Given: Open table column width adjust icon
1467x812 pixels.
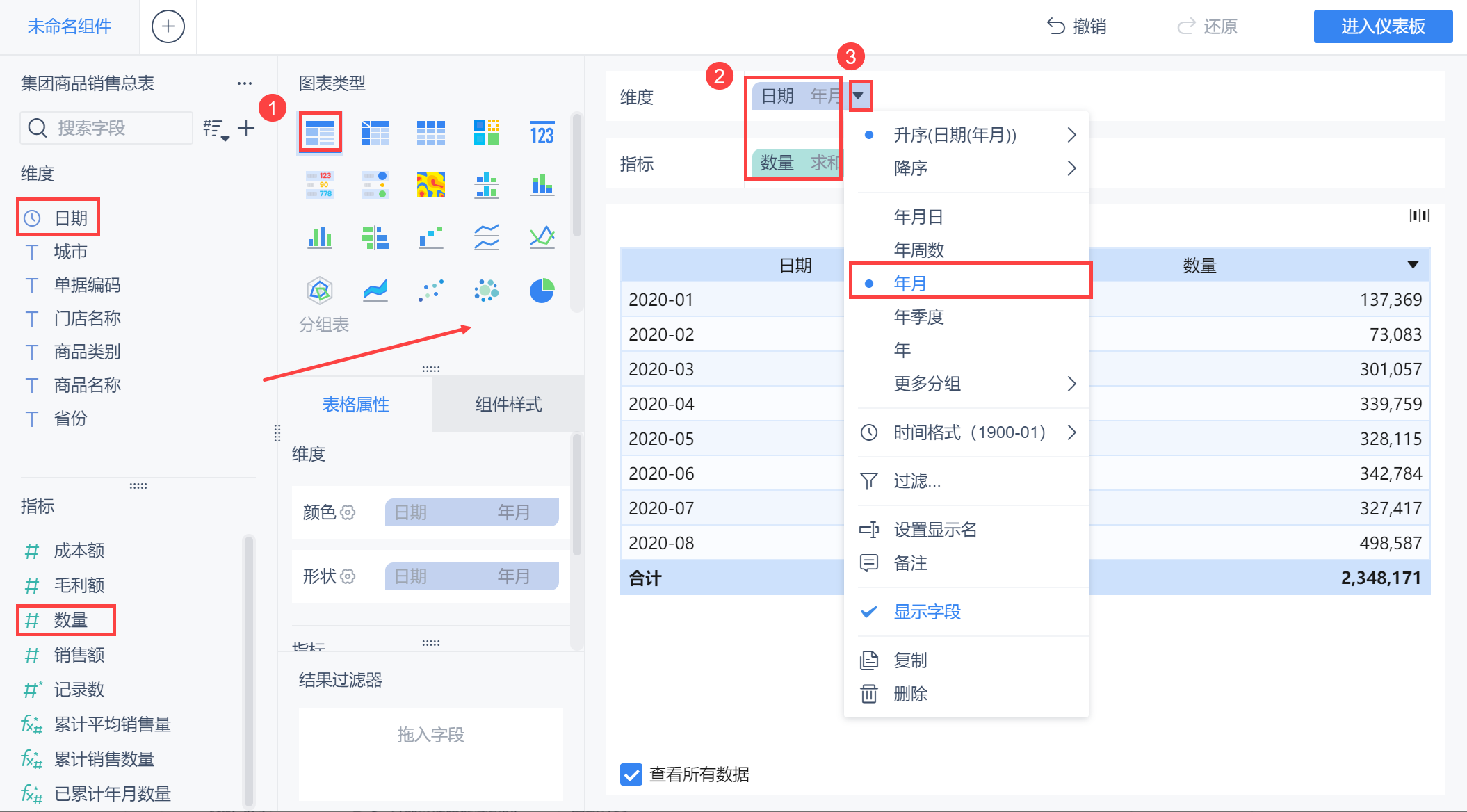Looking at the screenshot, I should (x=1419, y=216).
